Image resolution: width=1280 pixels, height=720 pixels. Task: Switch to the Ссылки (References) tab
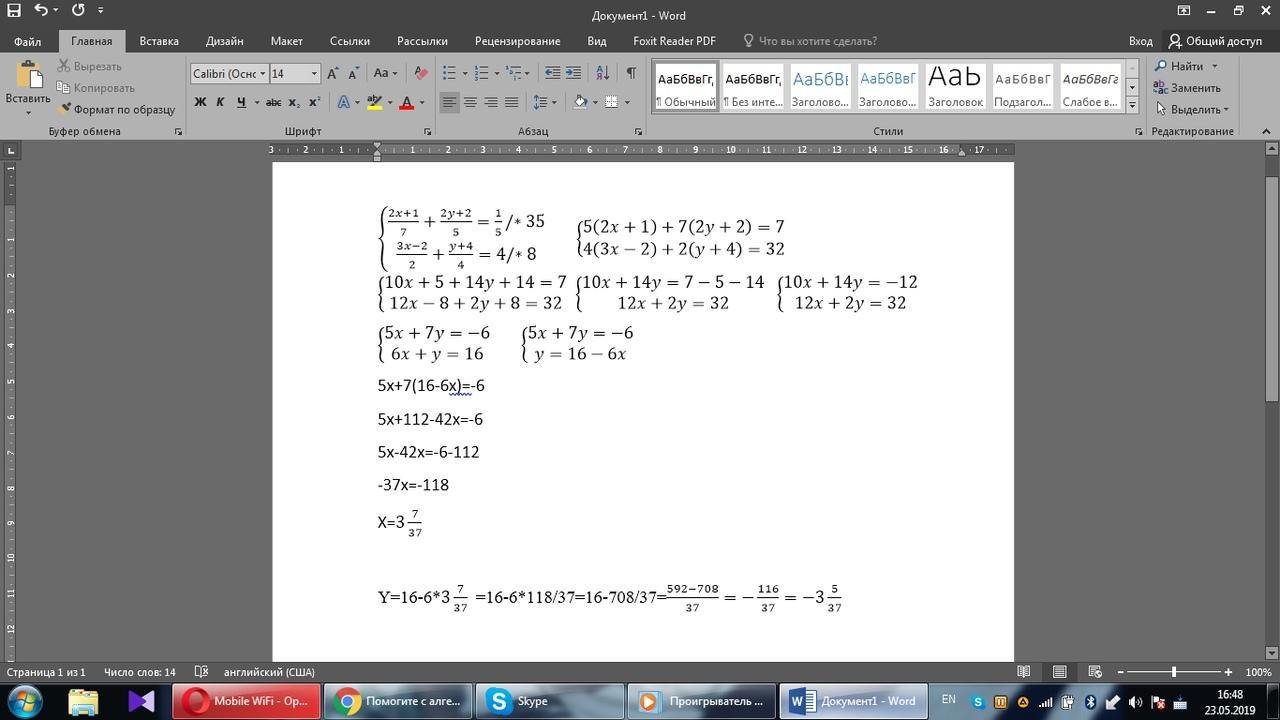tap(350, 41)
